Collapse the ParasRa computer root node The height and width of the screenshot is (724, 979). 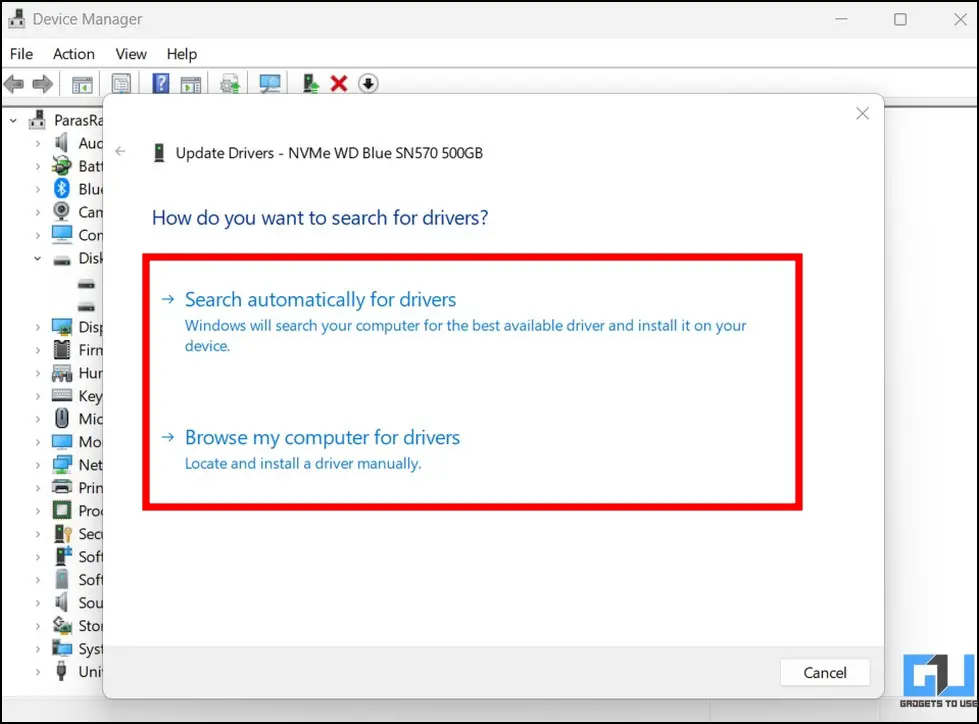(x=13, y=120)
